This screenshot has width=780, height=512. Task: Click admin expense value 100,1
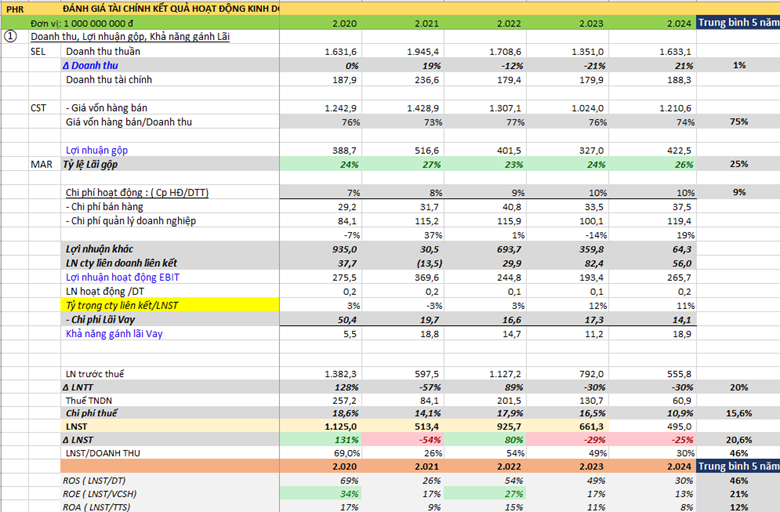(x=591, y=221)
